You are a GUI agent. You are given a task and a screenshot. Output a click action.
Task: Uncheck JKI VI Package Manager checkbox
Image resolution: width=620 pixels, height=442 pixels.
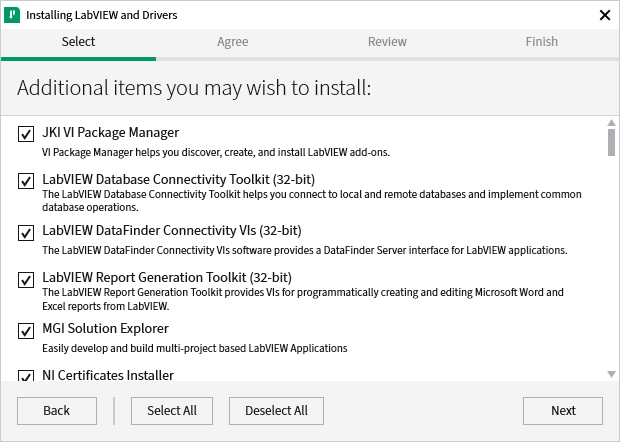tap(26, 134)
